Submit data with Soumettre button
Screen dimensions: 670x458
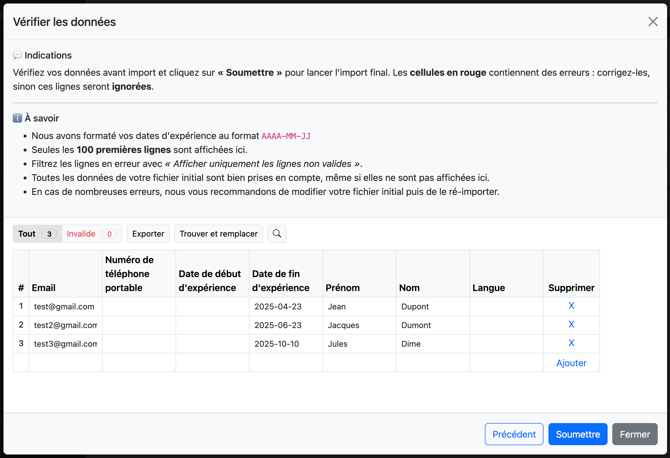tap(577, 434)
